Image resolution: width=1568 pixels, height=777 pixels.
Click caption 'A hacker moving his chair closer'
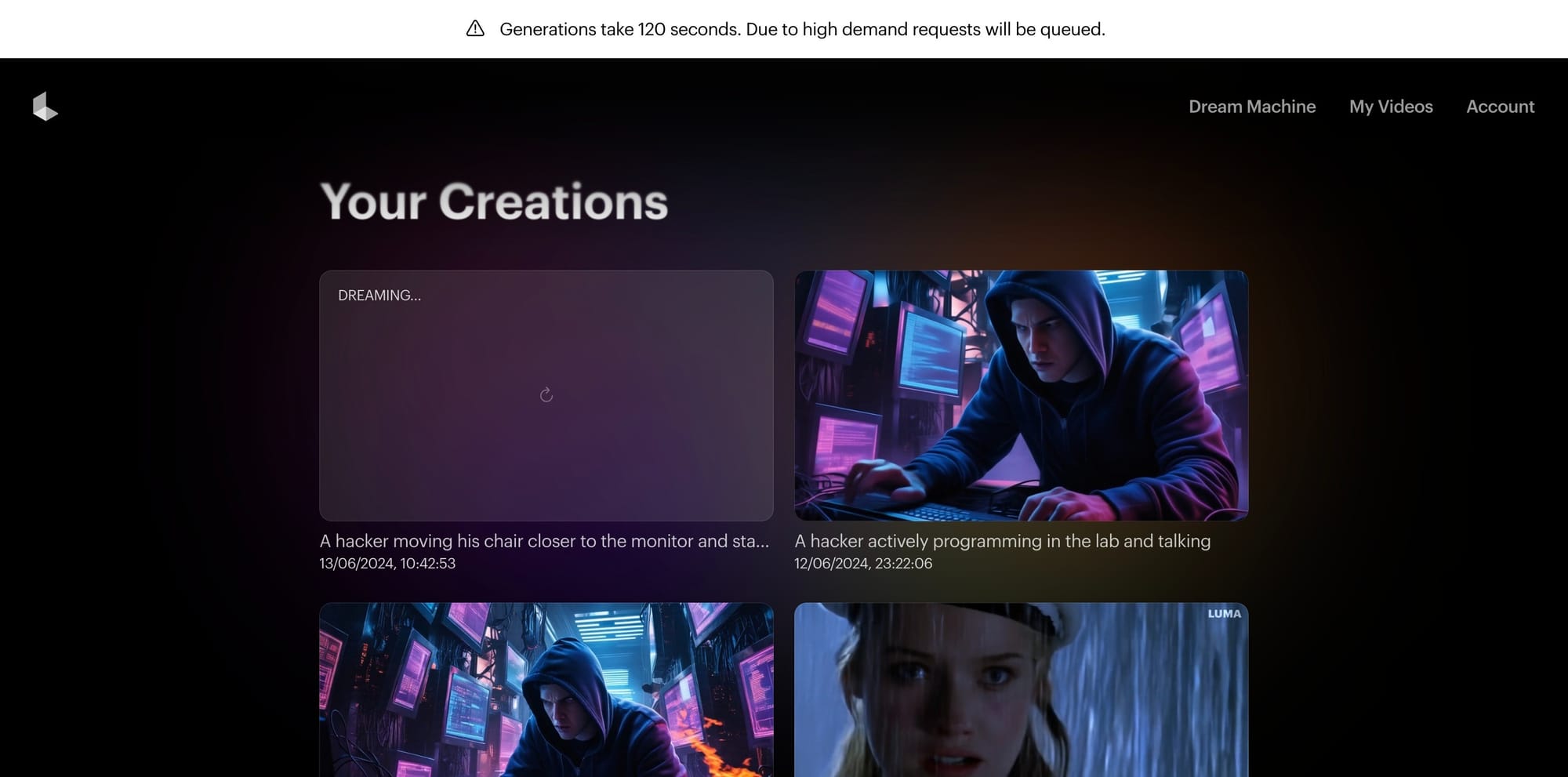(x=544, y=541)
